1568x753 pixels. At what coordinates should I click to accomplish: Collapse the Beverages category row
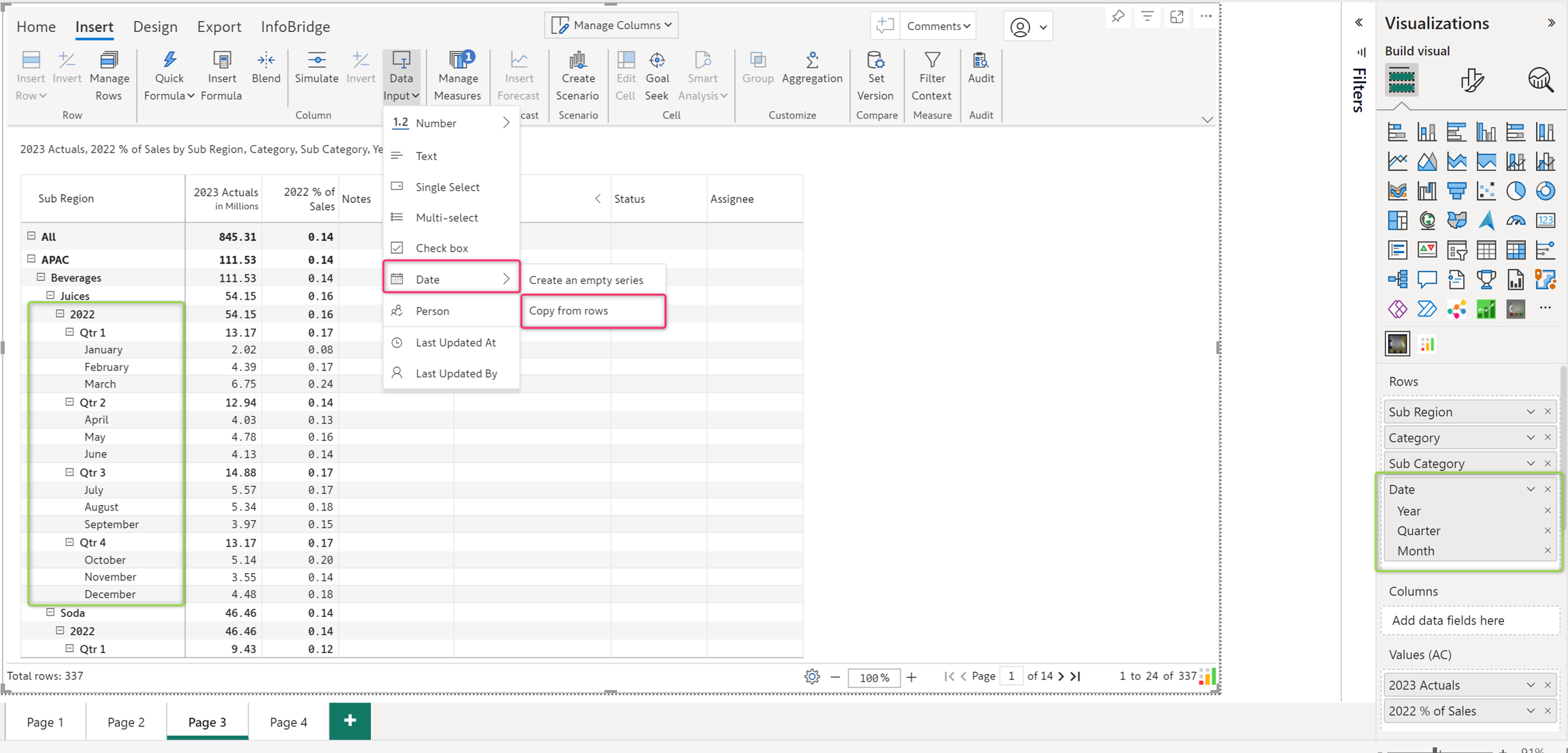pos(41,277)
